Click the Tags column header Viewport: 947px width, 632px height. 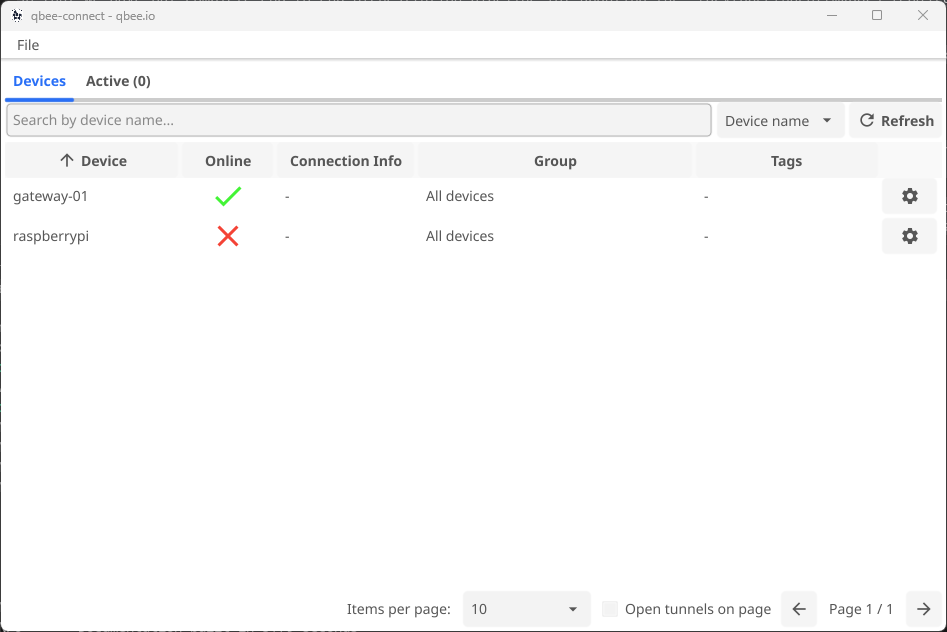coord(786,160)
